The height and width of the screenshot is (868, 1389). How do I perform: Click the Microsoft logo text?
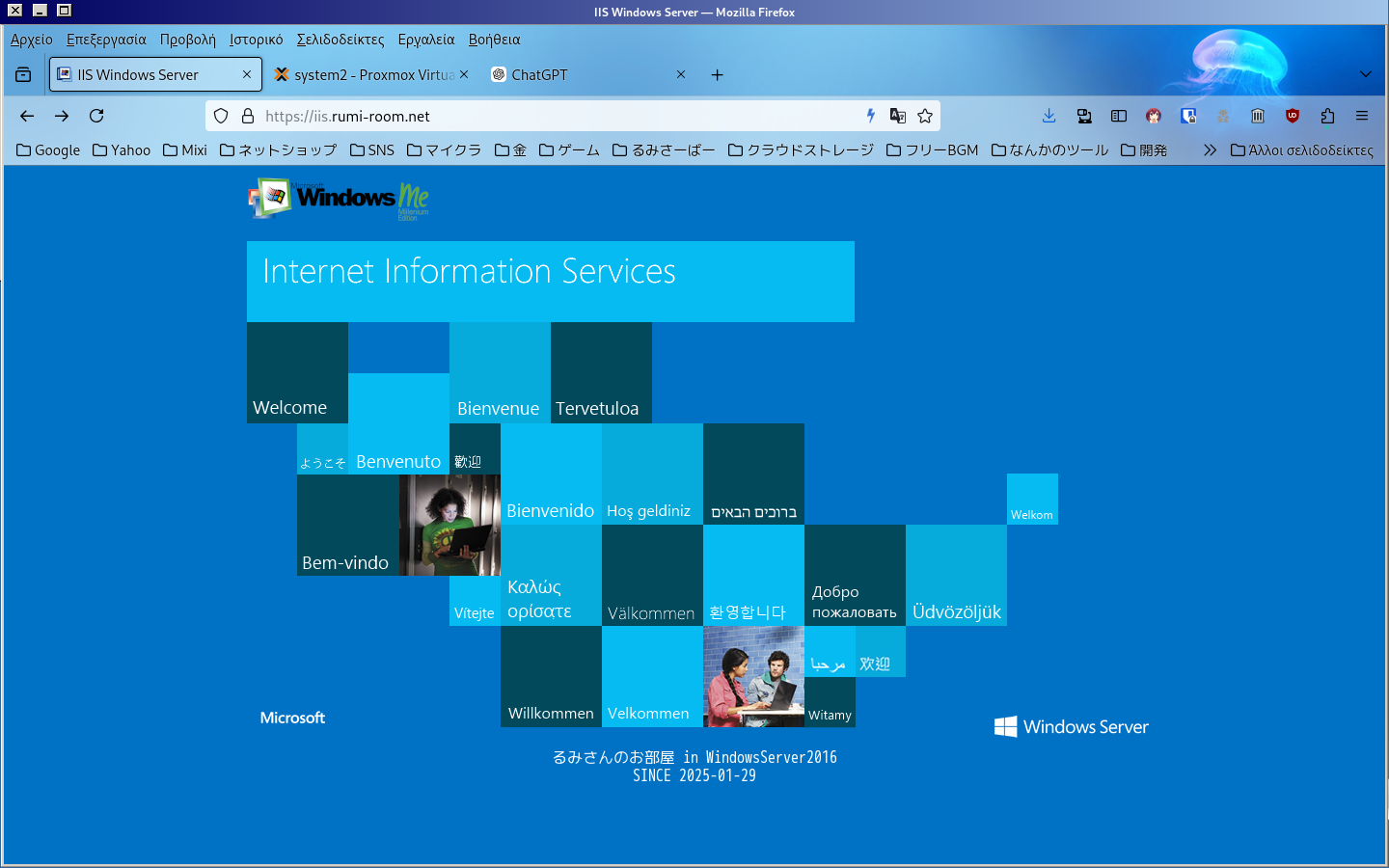[x=292, y=718]
